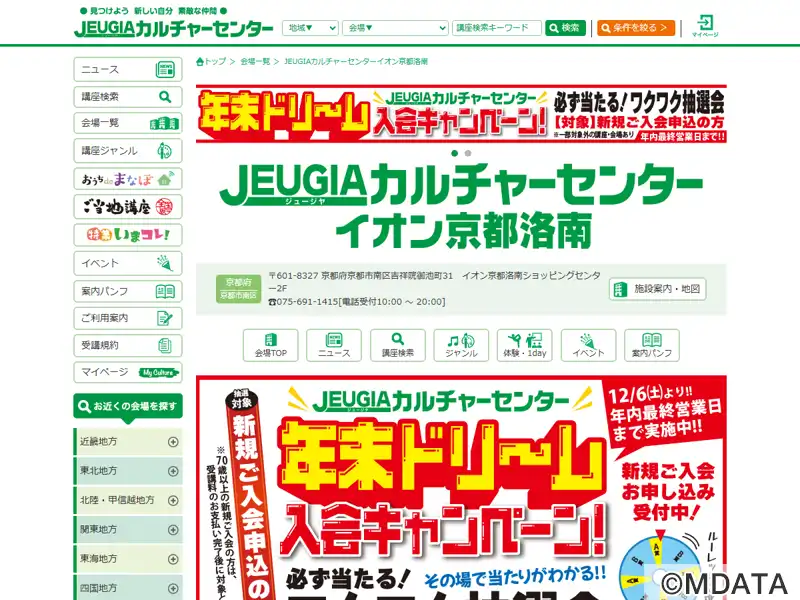Open ニュース in the left sidebar
The height and width of the screenshot is (600, 800).
(128, 69)
